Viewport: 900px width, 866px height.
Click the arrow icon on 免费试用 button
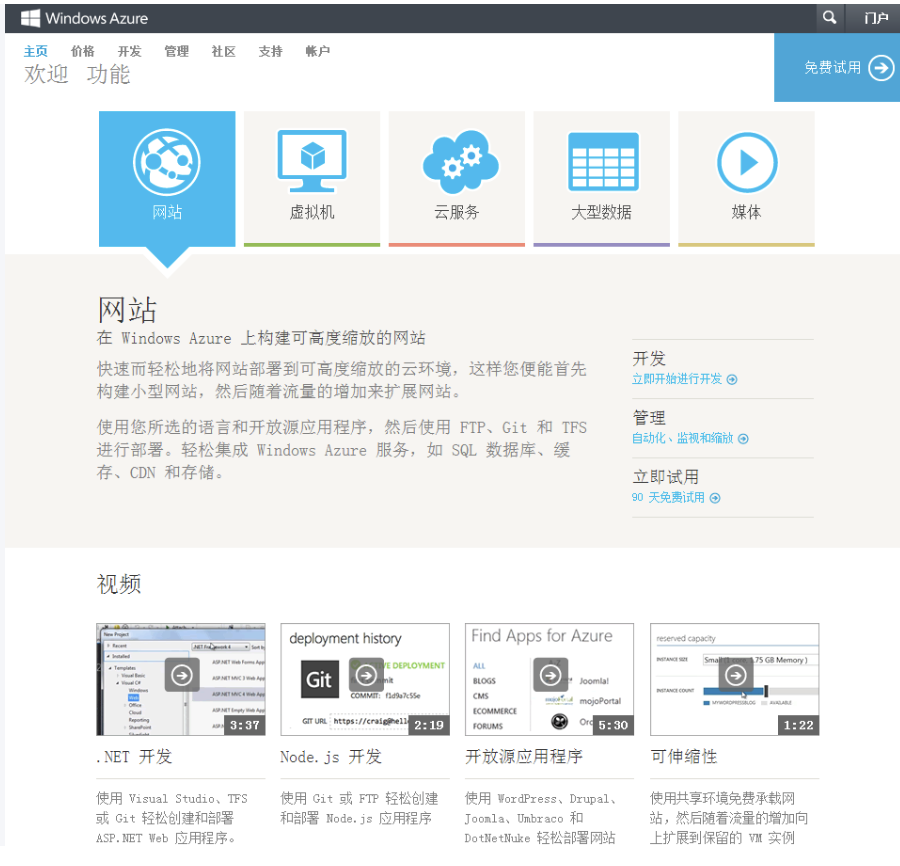tap(881, 68)
